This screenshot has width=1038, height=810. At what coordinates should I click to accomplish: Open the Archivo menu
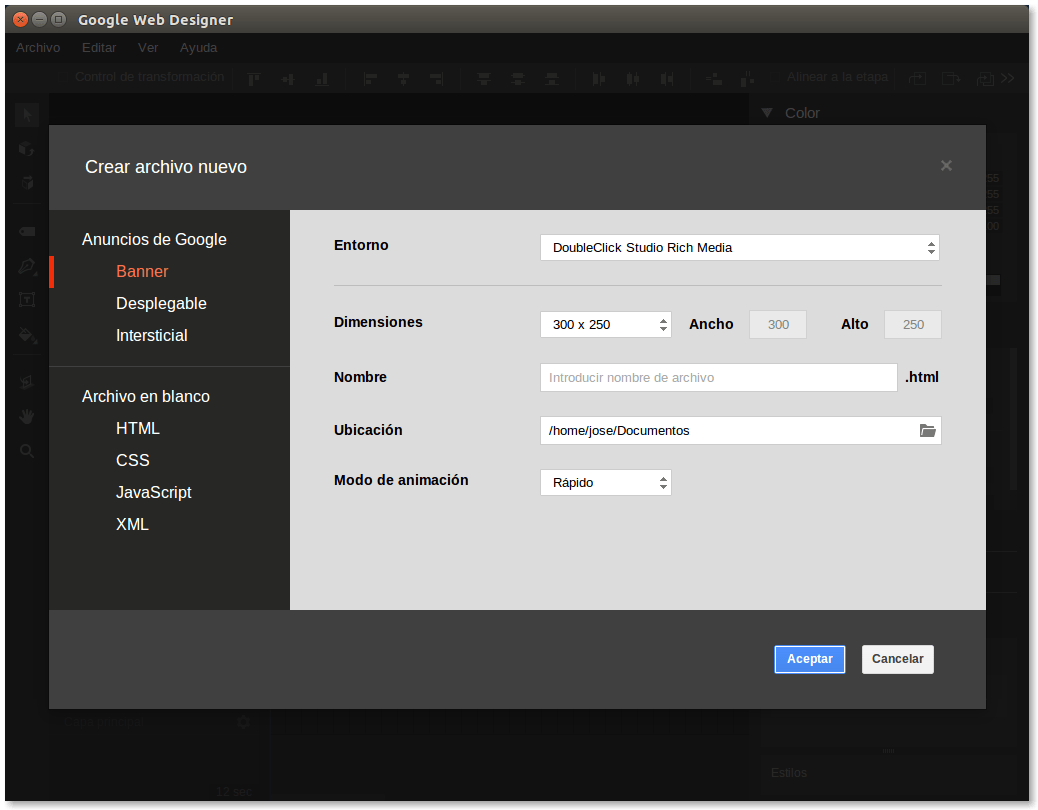[x=38, y=48]
